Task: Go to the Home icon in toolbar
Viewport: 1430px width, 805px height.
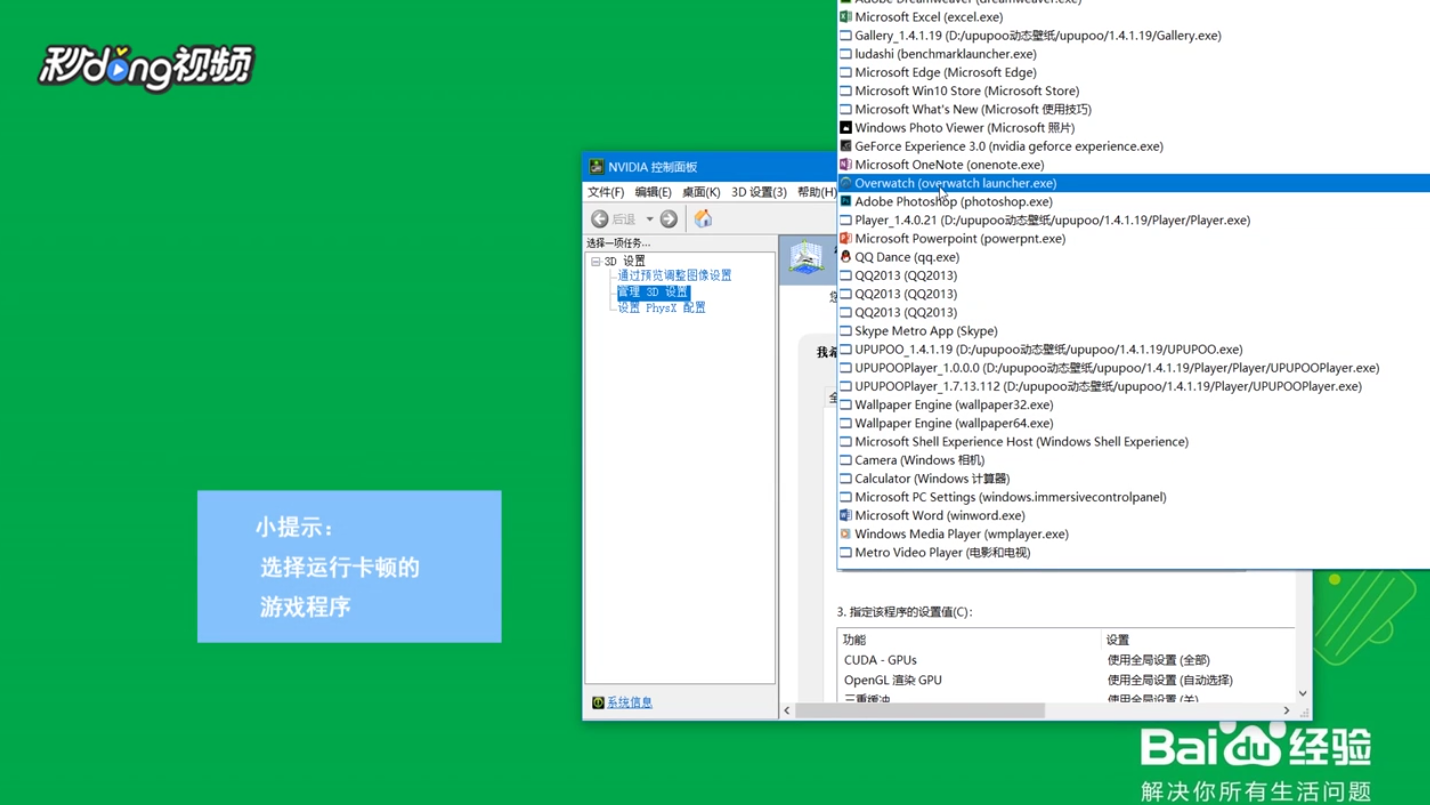Action: [703, 219]
